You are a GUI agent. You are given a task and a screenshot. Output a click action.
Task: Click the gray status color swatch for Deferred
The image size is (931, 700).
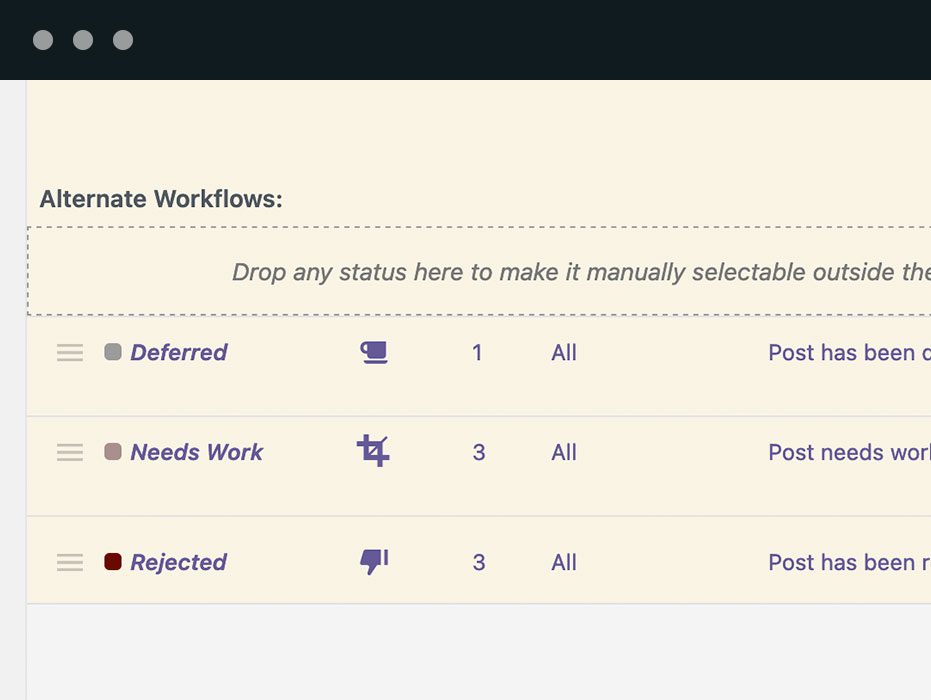point(113,352)
